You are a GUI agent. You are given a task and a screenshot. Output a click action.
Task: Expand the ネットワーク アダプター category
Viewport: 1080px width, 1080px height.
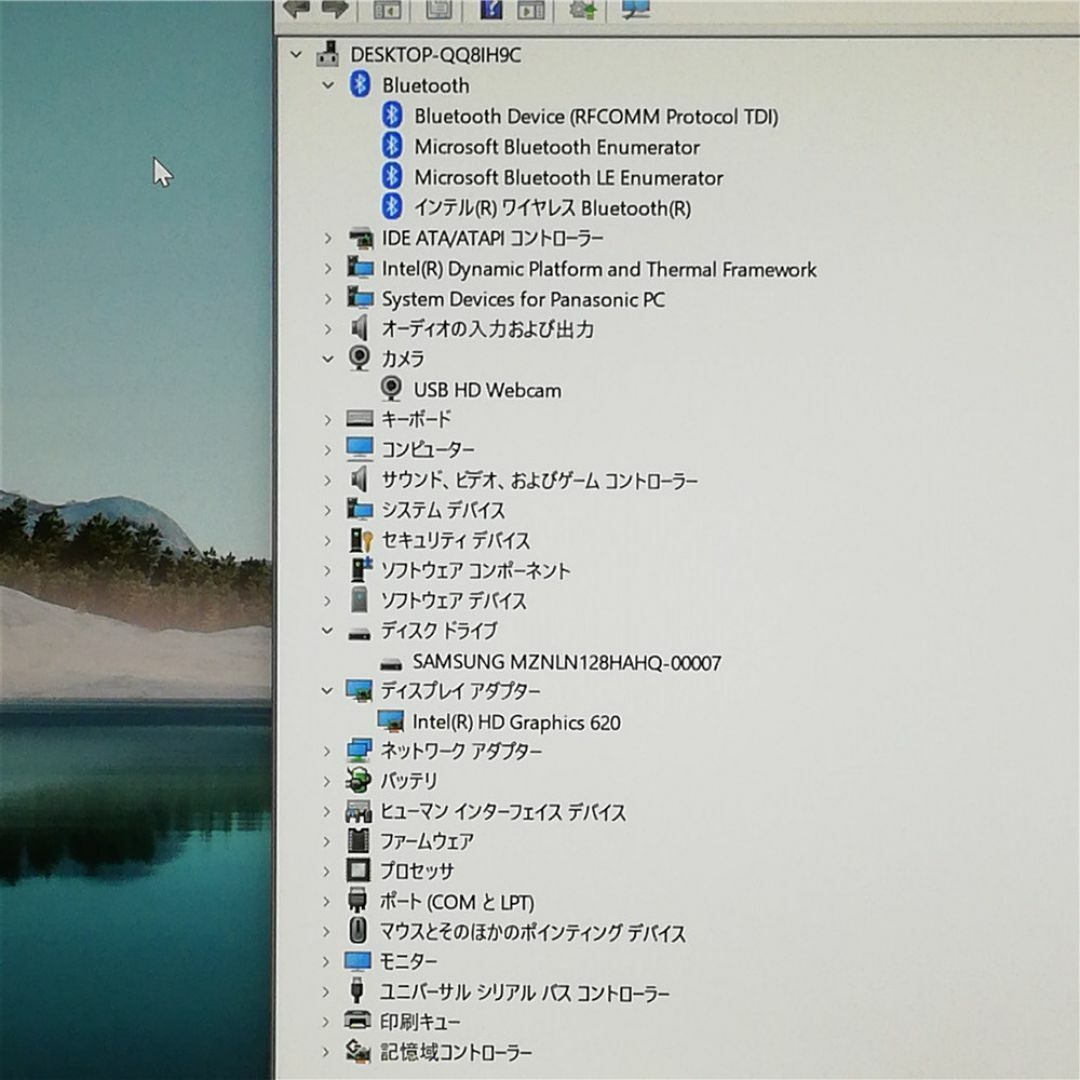(x=327, y=751)
